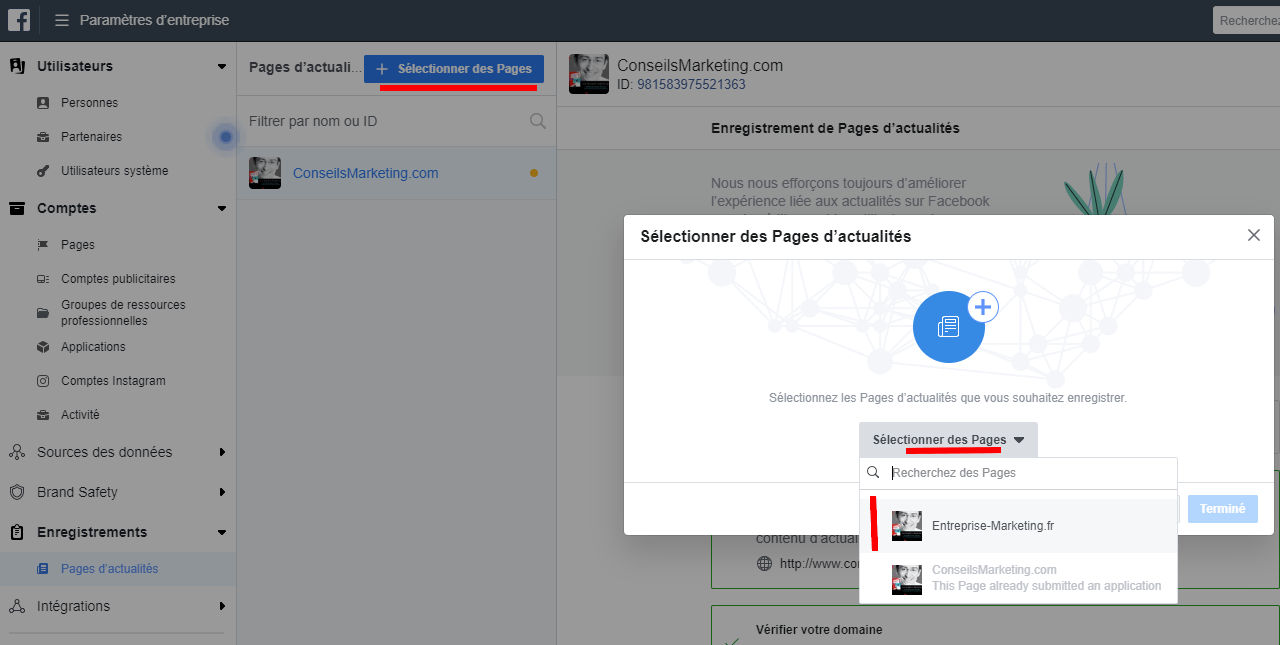This screenshot has height=645, width=1280.
Task: Collapse the Comptes section arrow
Action: point(222,209)
